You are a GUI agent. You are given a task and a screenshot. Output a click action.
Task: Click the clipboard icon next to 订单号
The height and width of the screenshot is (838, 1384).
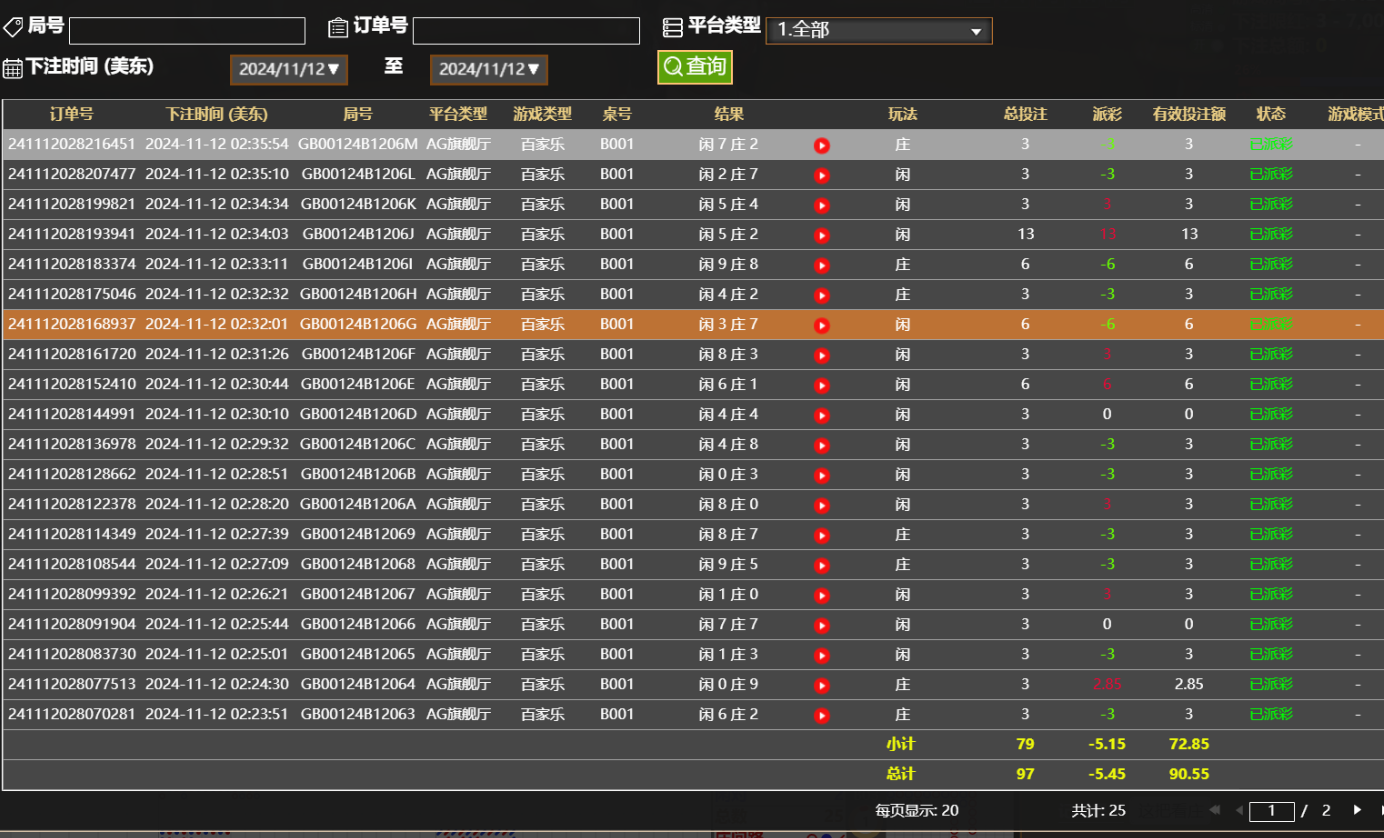click(x=338, y=26)
